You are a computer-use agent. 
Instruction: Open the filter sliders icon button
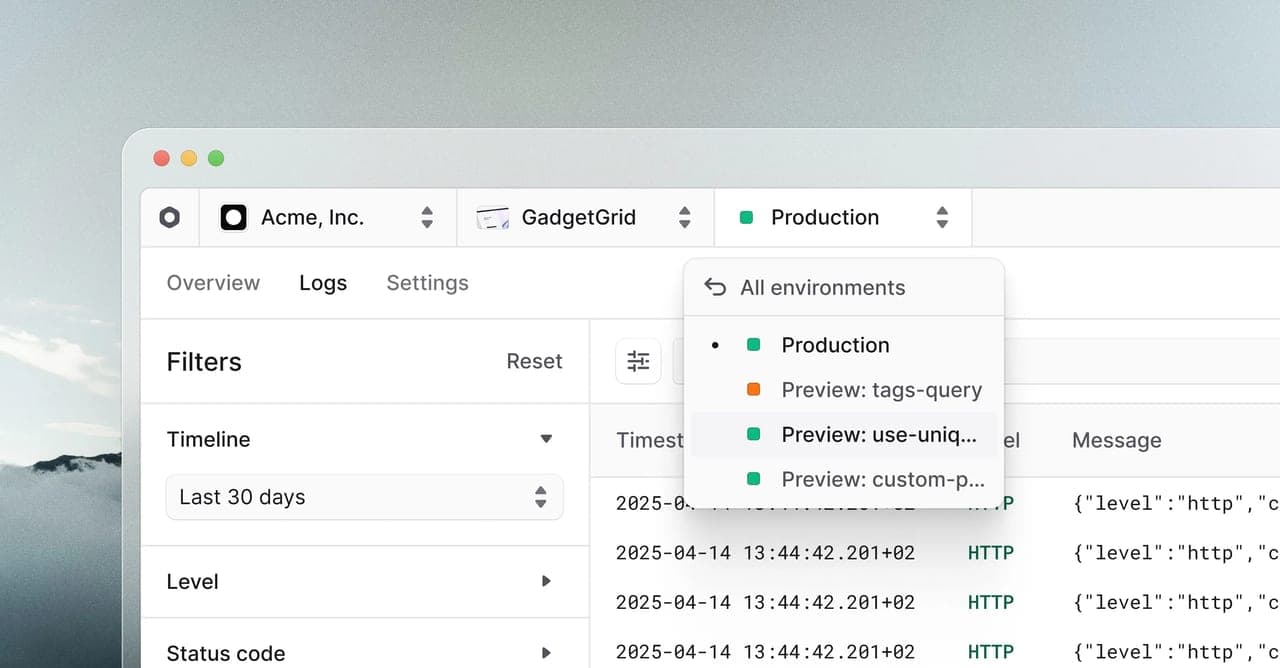(x=638, y=362)
